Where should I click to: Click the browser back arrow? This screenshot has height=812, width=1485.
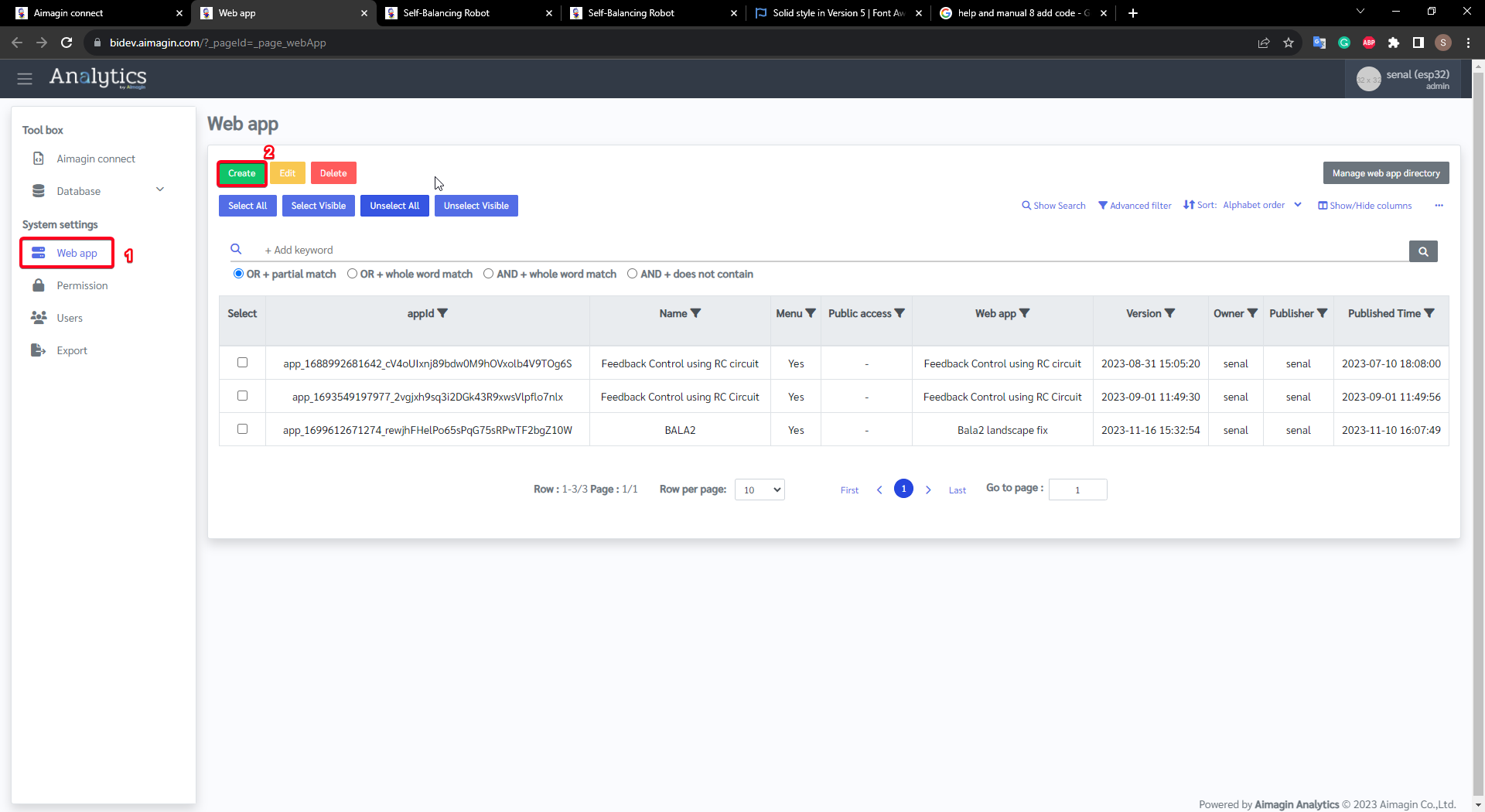click(17, 43)
